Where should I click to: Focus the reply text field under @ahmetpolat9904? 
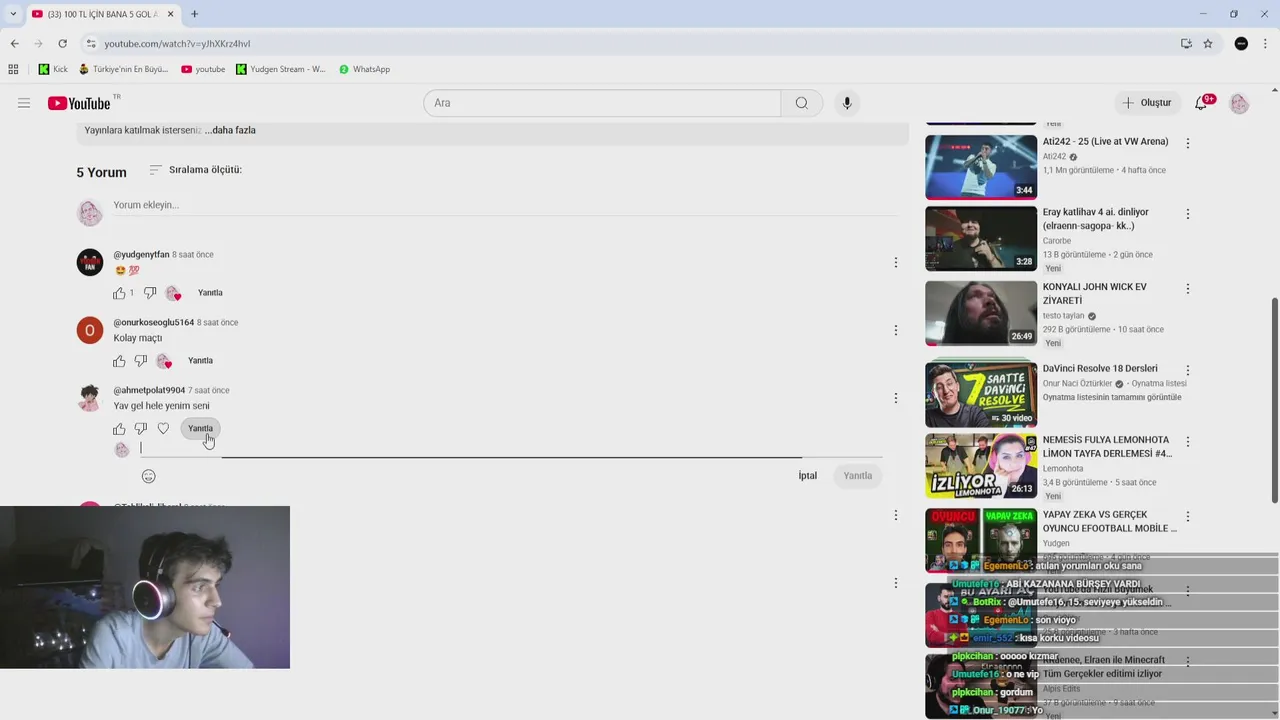[510, 448]
